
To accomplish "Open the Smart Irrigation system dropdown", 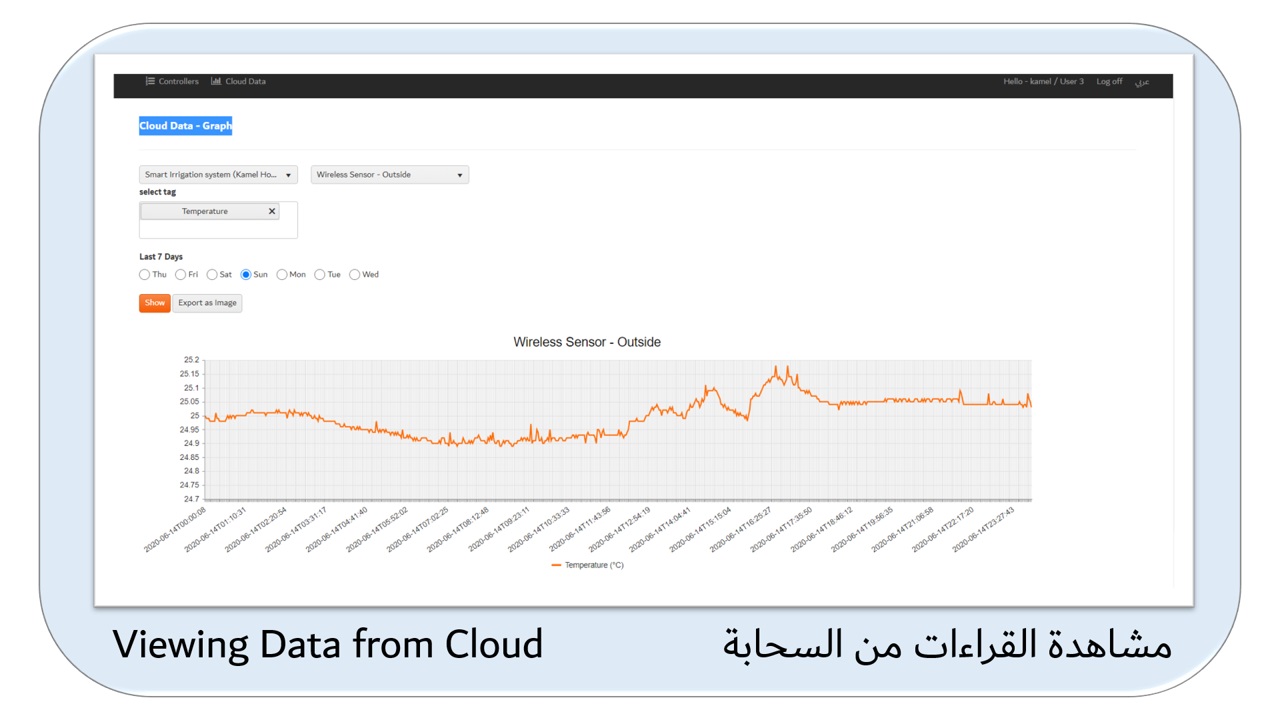I will click(218, 175).
